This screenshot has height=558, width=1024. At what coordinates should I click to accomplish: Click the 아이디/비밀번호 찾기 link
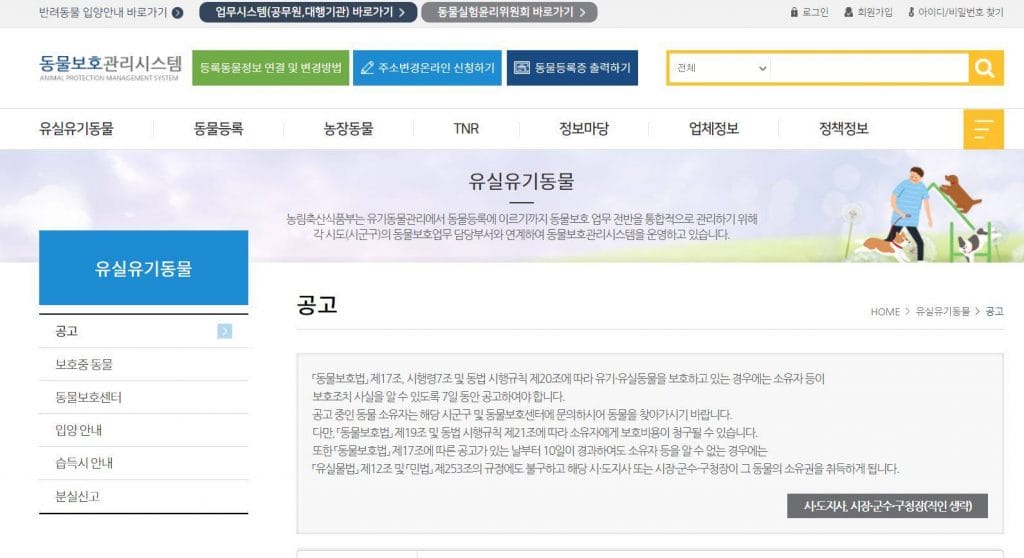tap(961, 12)
